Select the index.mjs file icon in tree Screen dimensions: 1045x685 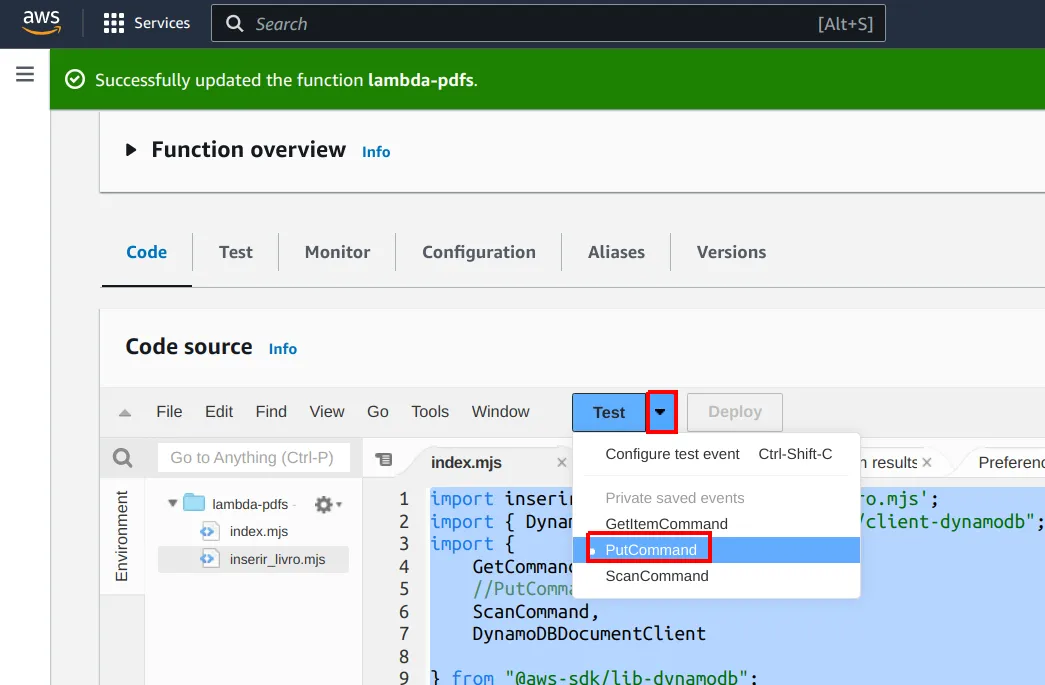[x=209, y=531]
